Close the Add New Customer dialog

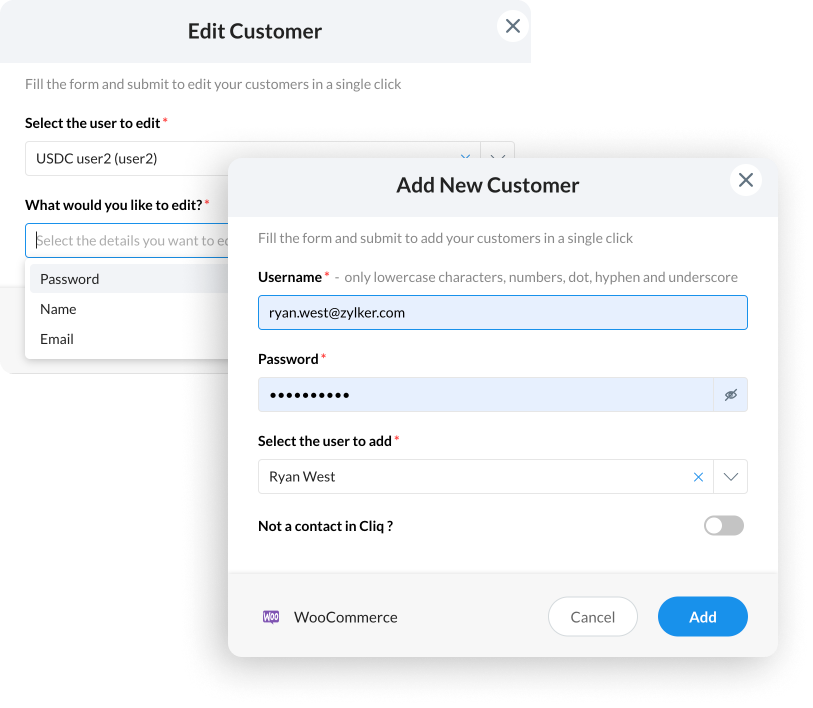coord(745,180)
